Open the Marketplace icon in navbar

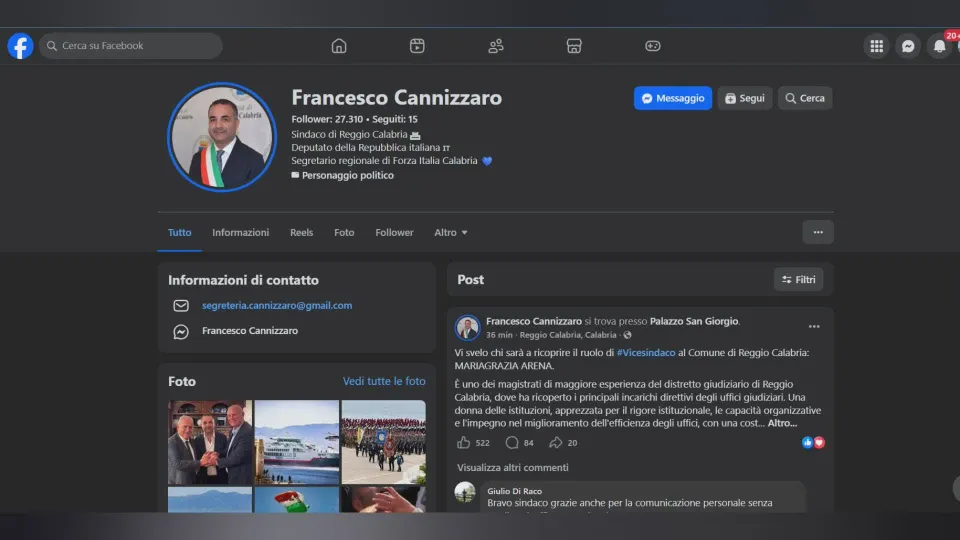coord(574,46)
